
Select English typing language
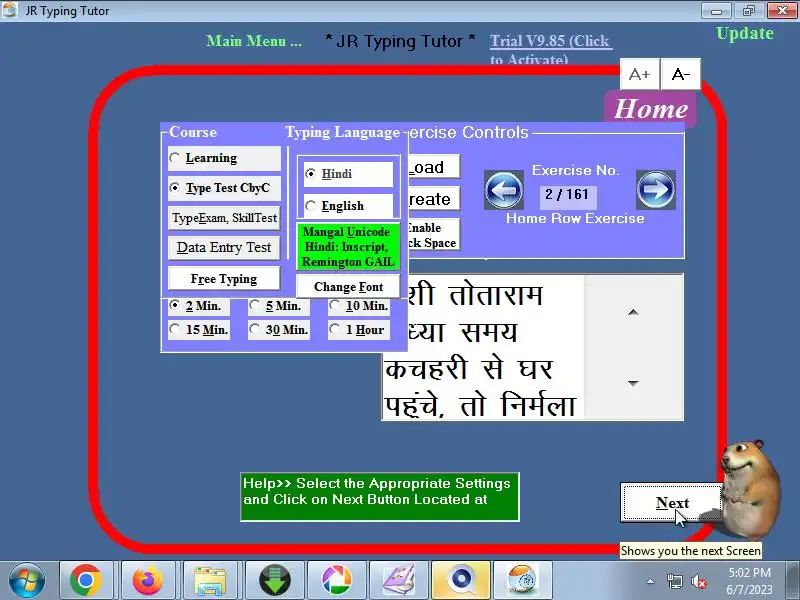(x=348, y=206)
